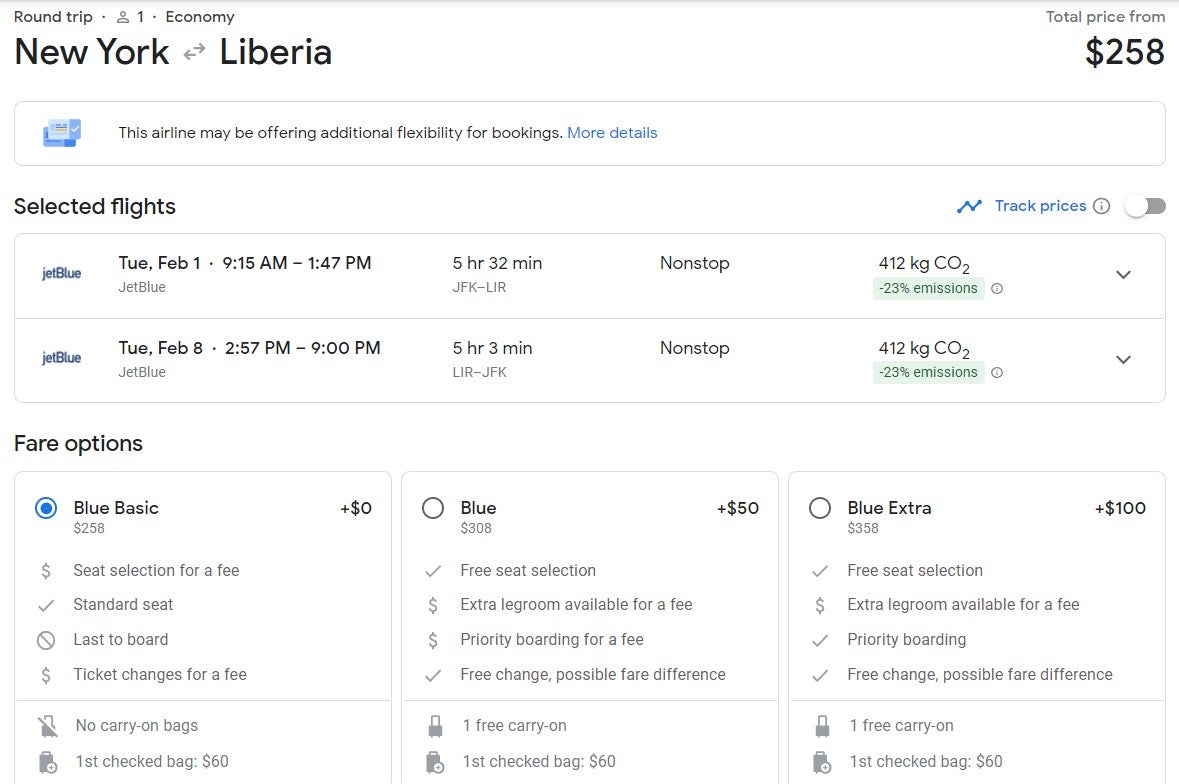Open the More details link
This screenshot has width=1179, height=784.
(612, 133)
